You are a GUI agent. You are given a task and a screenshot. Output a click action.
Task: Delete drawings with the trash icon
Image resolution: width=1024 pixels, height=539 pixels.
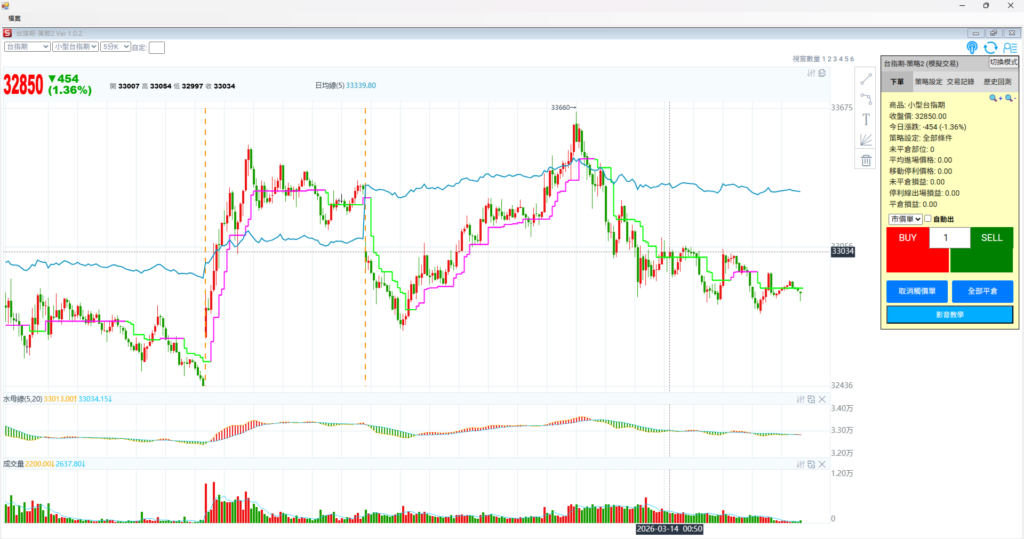click(x=866, y=160)
